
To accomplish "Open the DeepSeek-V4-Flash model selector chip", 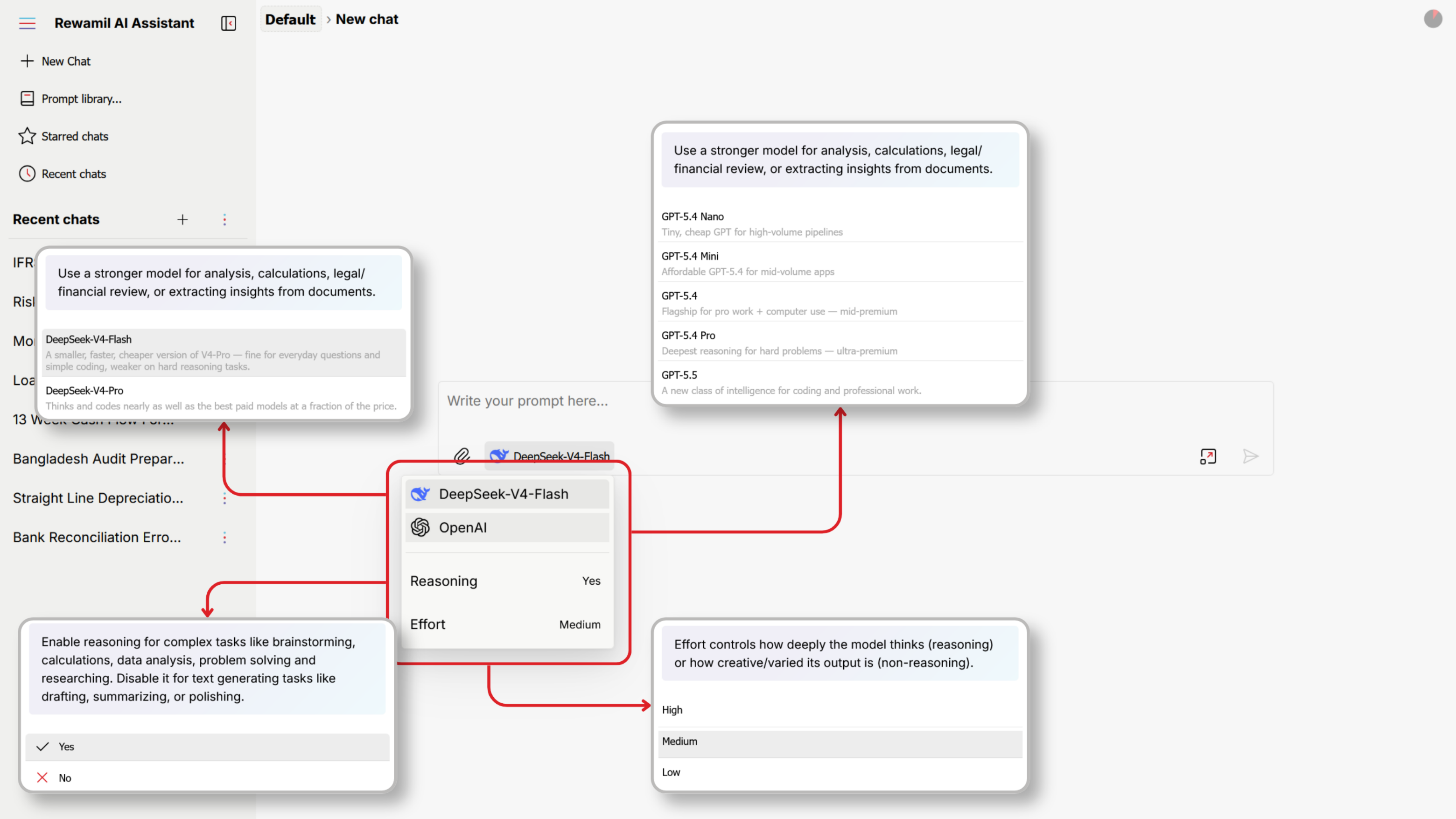I will (x=549, y=456).
